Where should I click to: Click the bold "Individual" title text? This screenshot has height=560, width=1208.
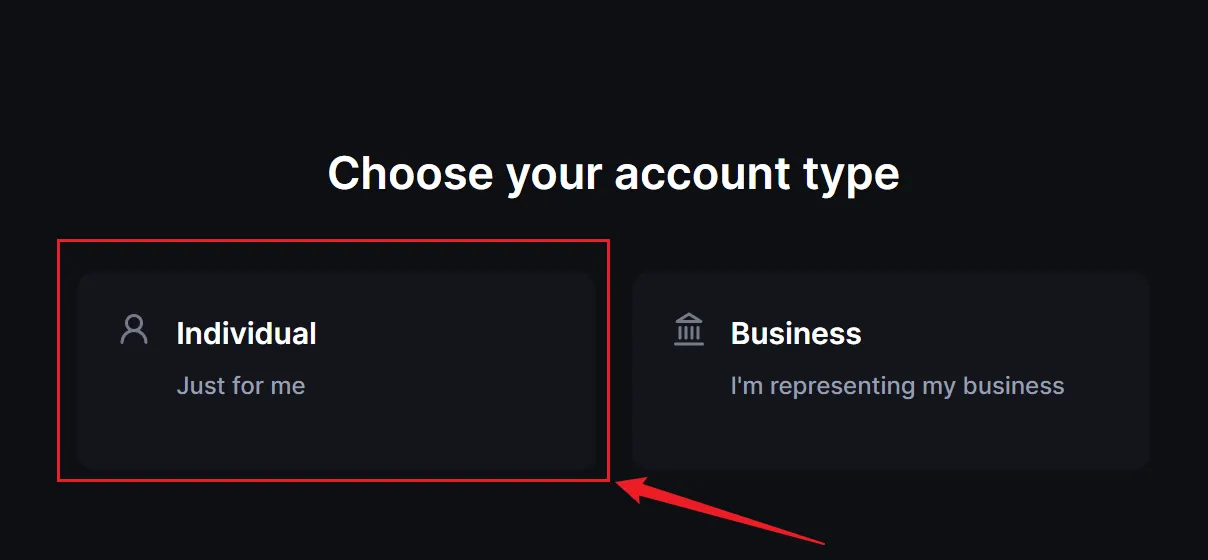[x=246, y=333]
